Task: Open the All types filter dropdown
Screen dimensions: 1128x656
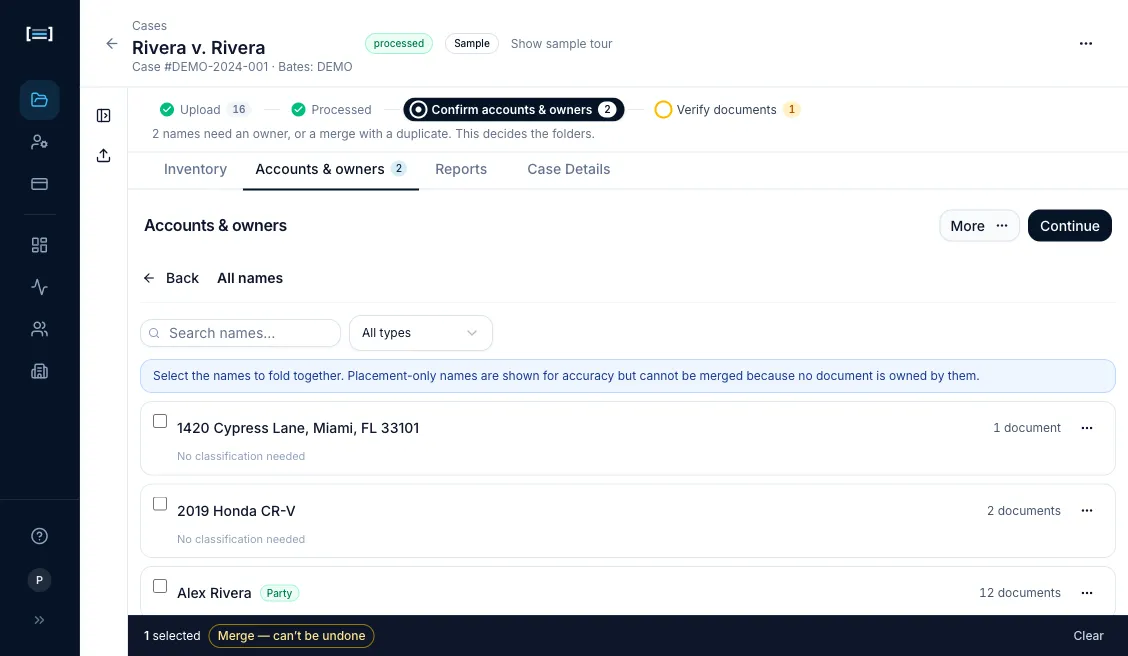Action: tap(421, 333)
